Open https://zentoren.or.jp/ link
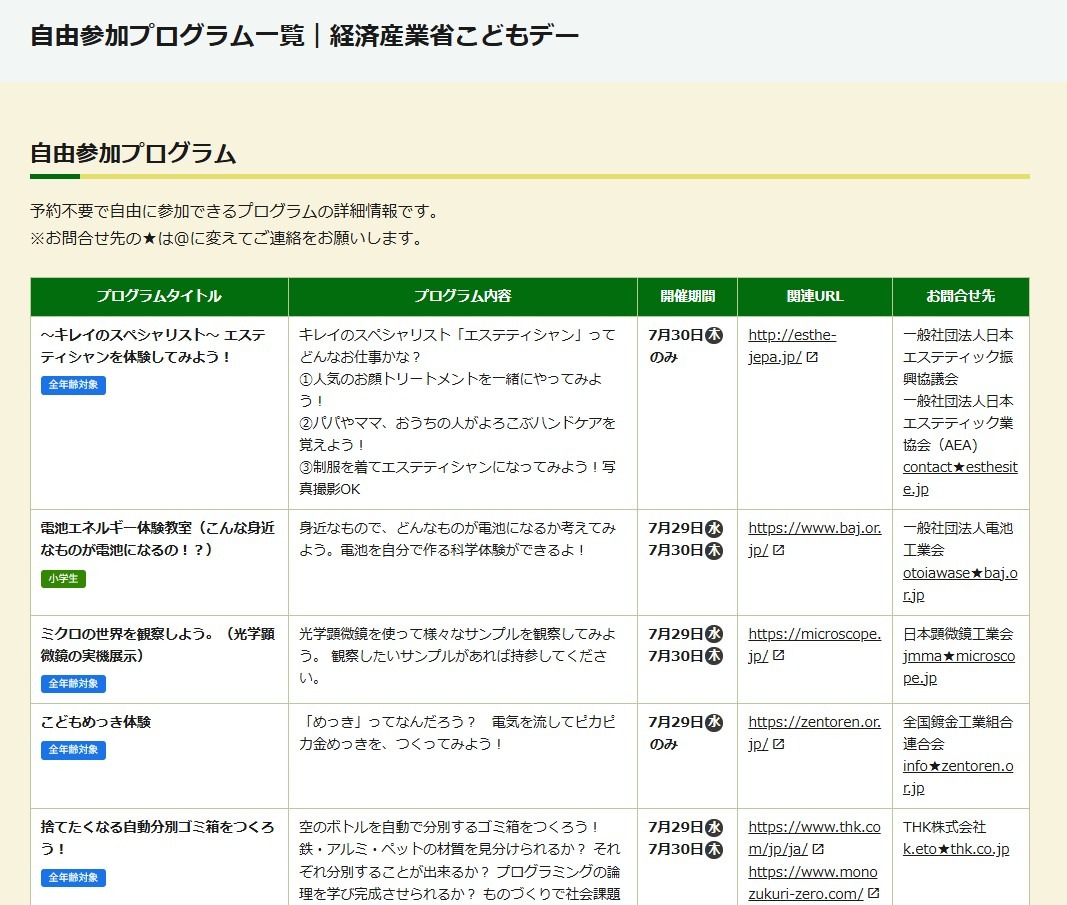The image size is (1067, 905). tap(815, 733)
